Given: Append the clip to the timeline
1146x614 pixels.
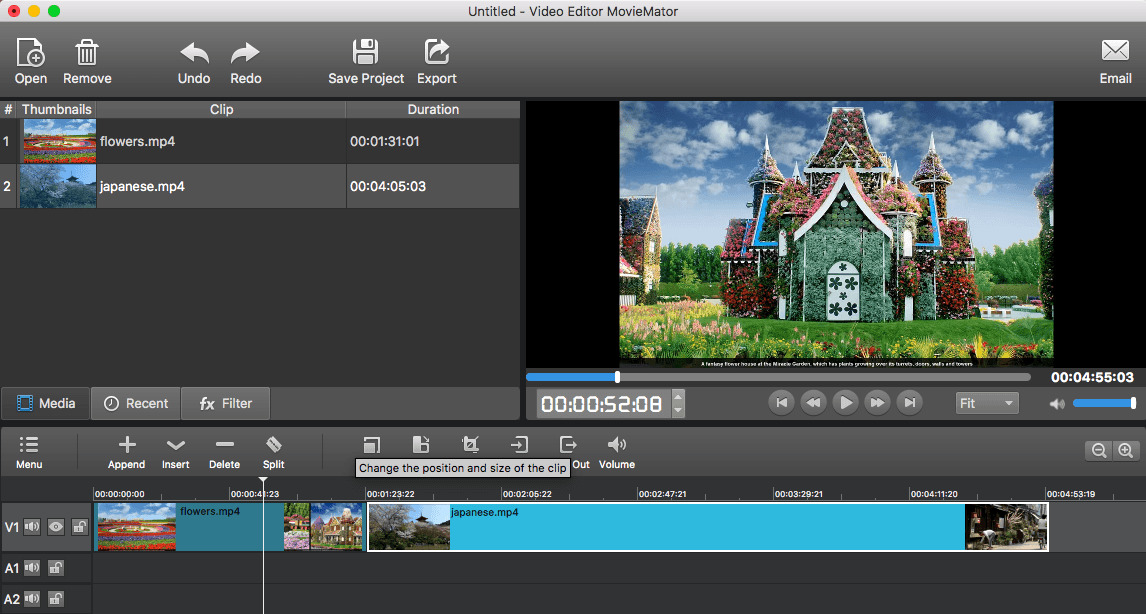Looking at the screenshot, I should [x=126, y=451].
